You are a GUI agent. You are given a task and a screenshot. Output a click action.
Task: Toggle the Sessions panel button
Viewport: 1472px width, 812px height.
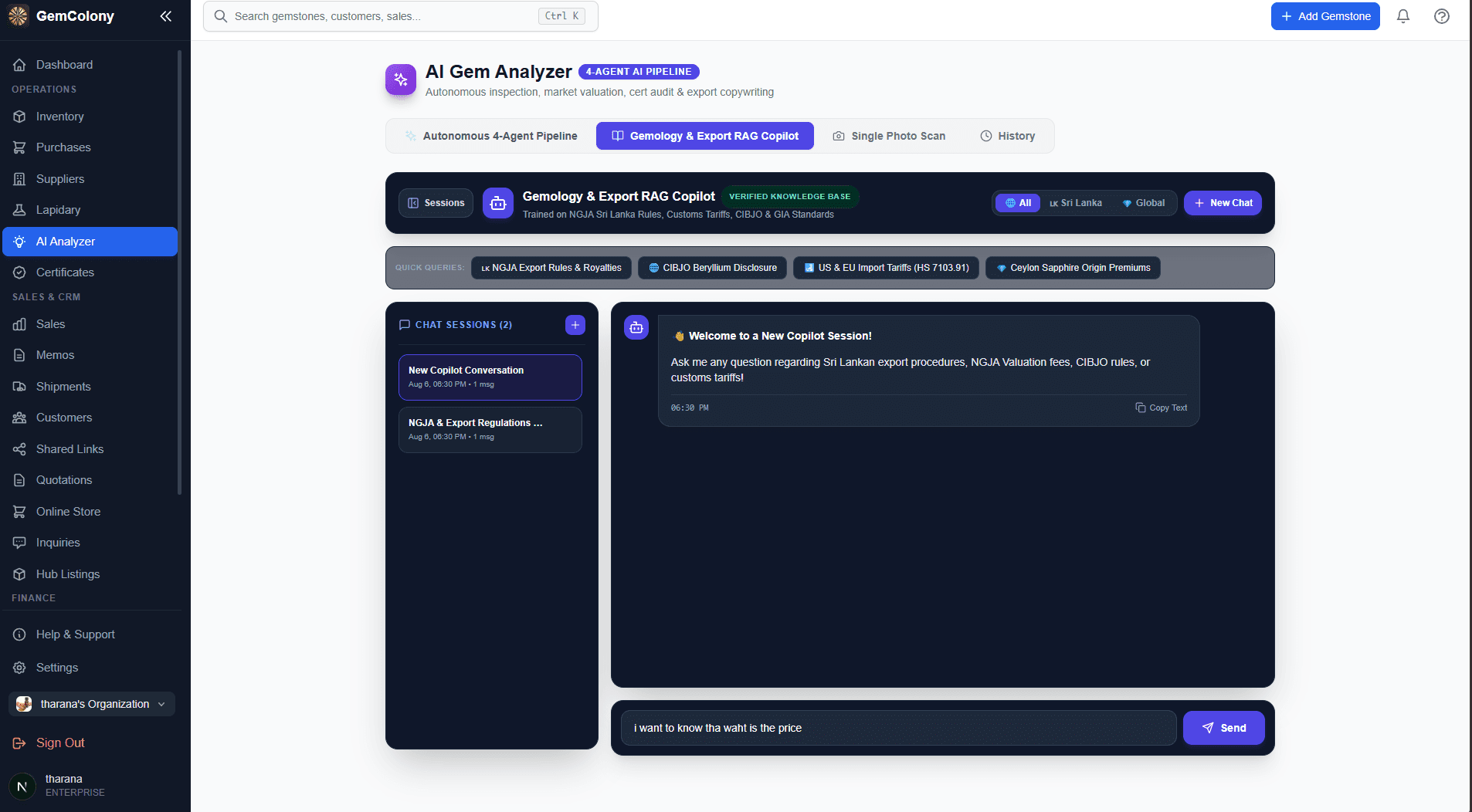pyautogui.click(x=436, y=203)
